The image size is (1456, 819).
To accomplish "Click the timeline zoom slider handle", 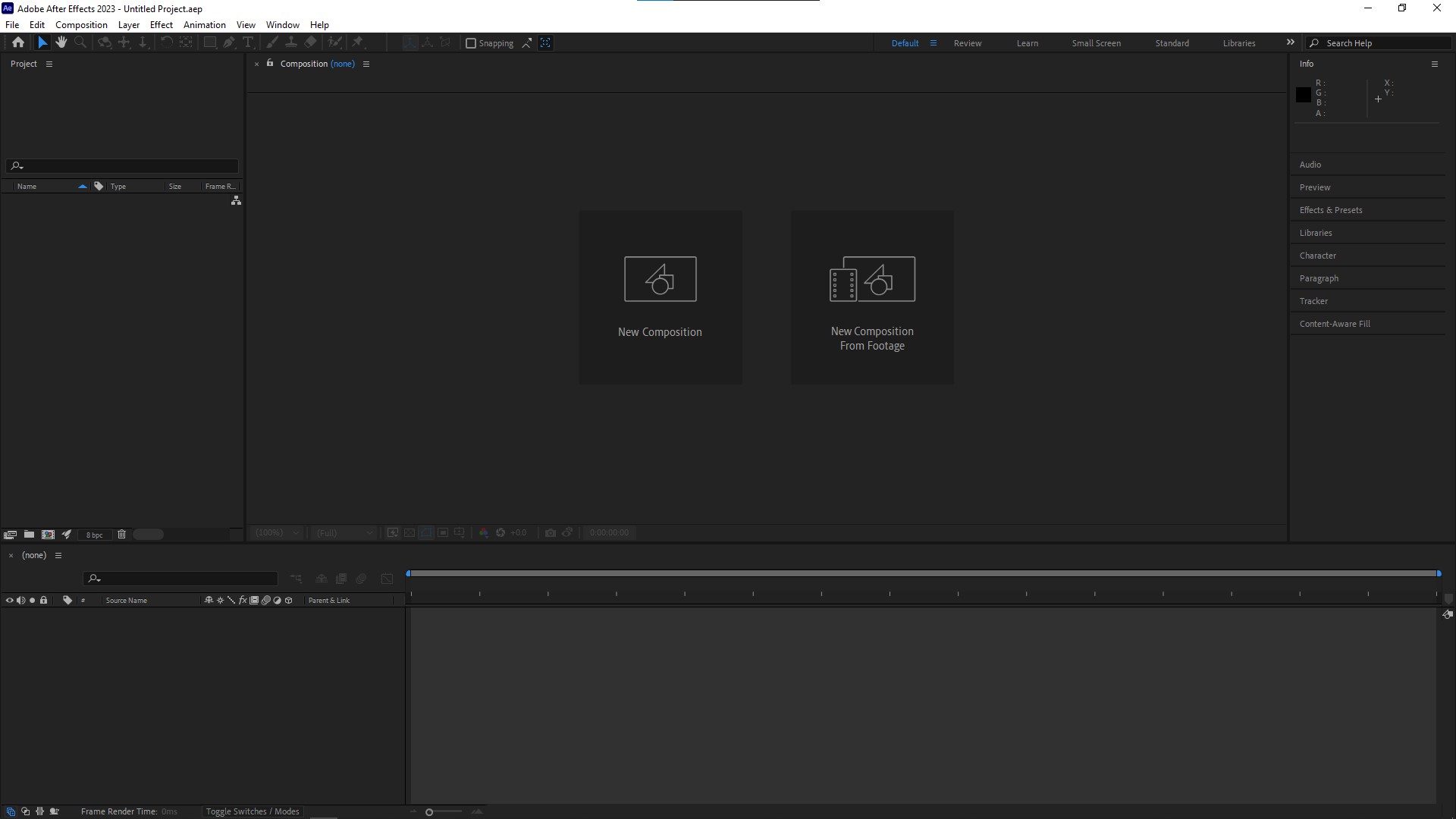I will (429, 812).
